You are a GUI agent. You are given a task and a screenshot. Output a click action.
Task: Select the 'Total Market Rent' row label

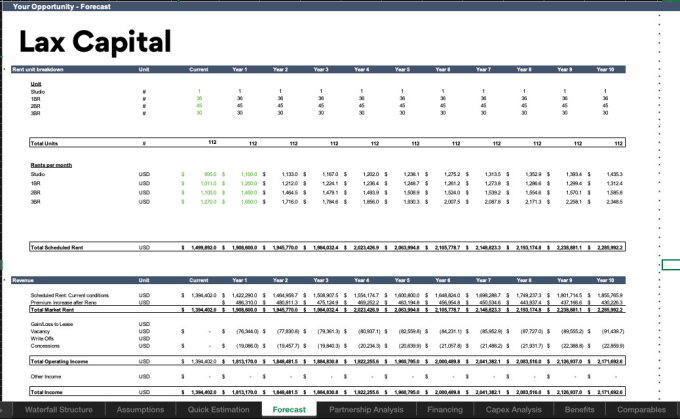coord(52,310)
